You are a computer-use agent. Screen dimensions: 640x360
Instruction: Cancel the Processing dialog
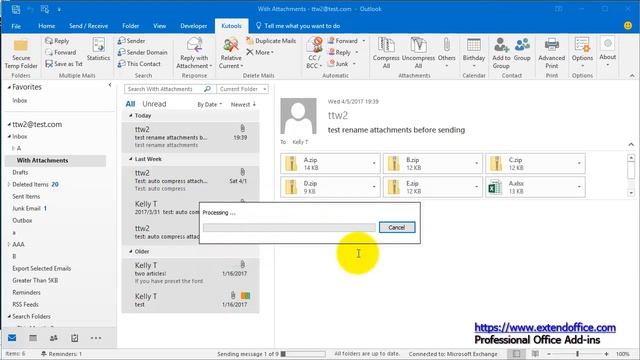pos(397,227)
